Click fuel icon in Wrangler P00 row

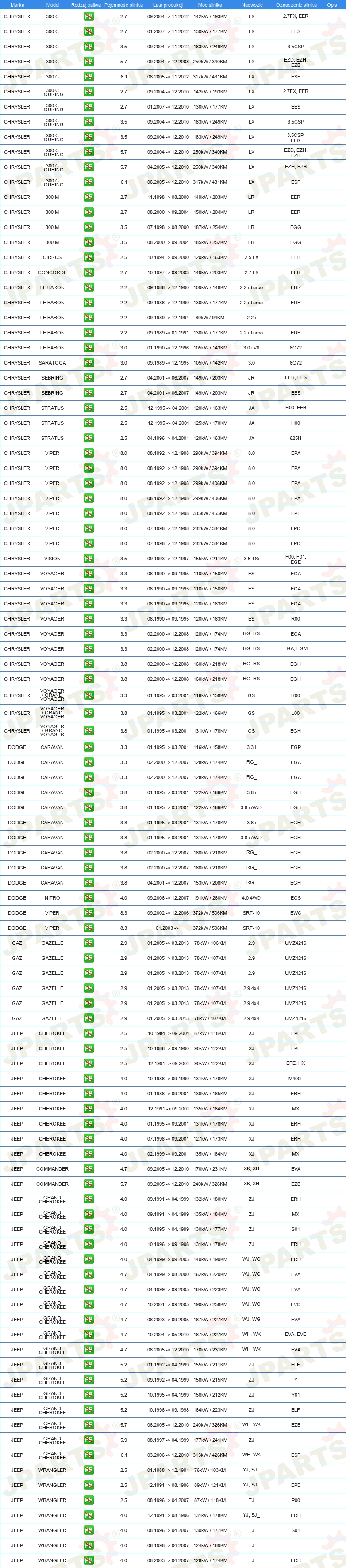[x=89, y=1501]
